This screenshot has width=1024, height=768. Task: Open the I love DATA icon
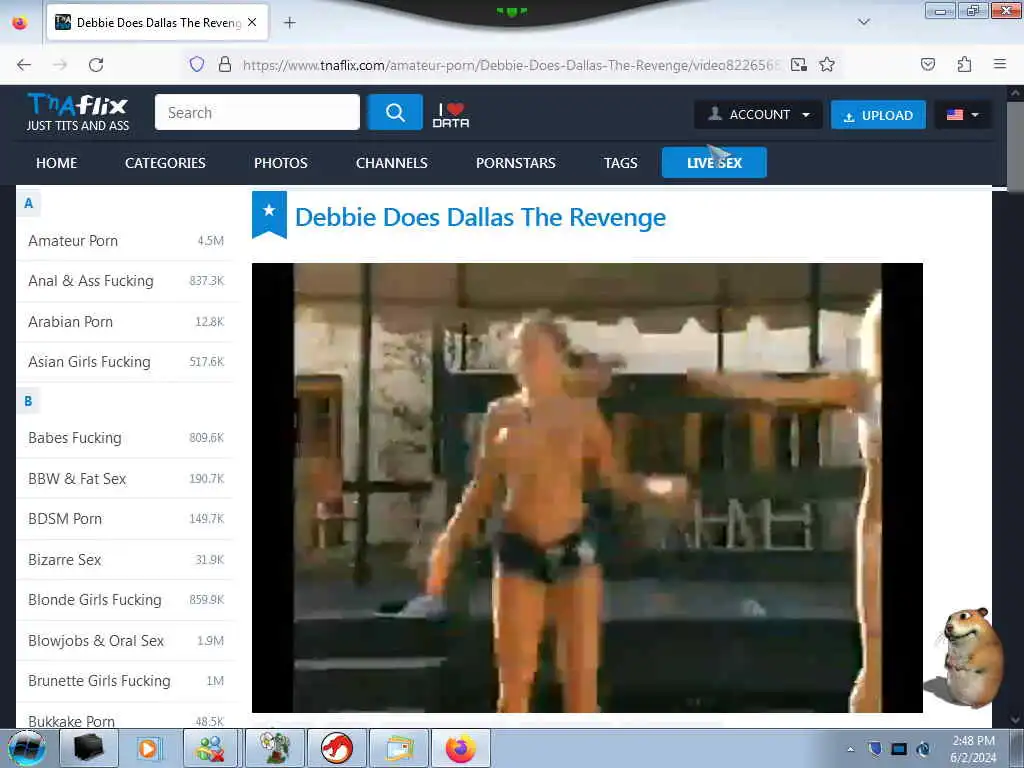tap(451, 115)
